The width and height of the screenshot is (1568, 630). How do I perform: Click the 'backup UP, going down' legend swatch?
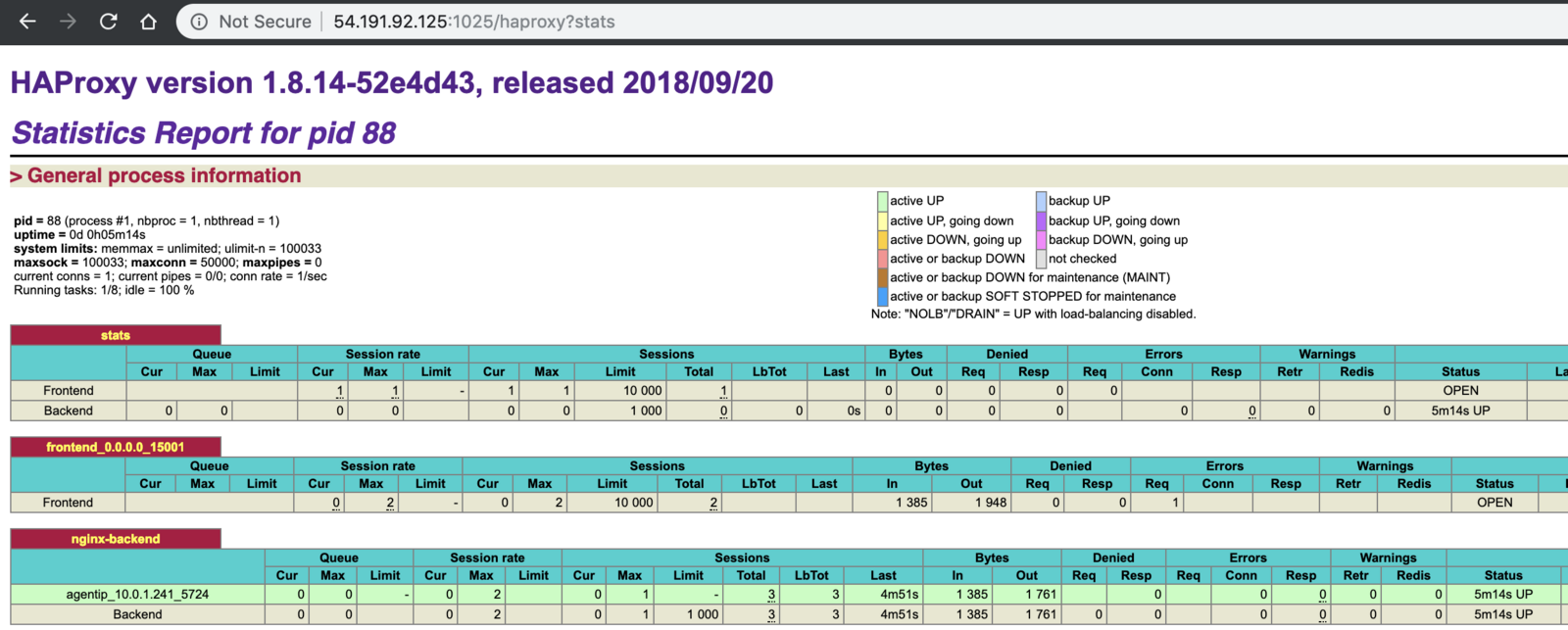1041,220
